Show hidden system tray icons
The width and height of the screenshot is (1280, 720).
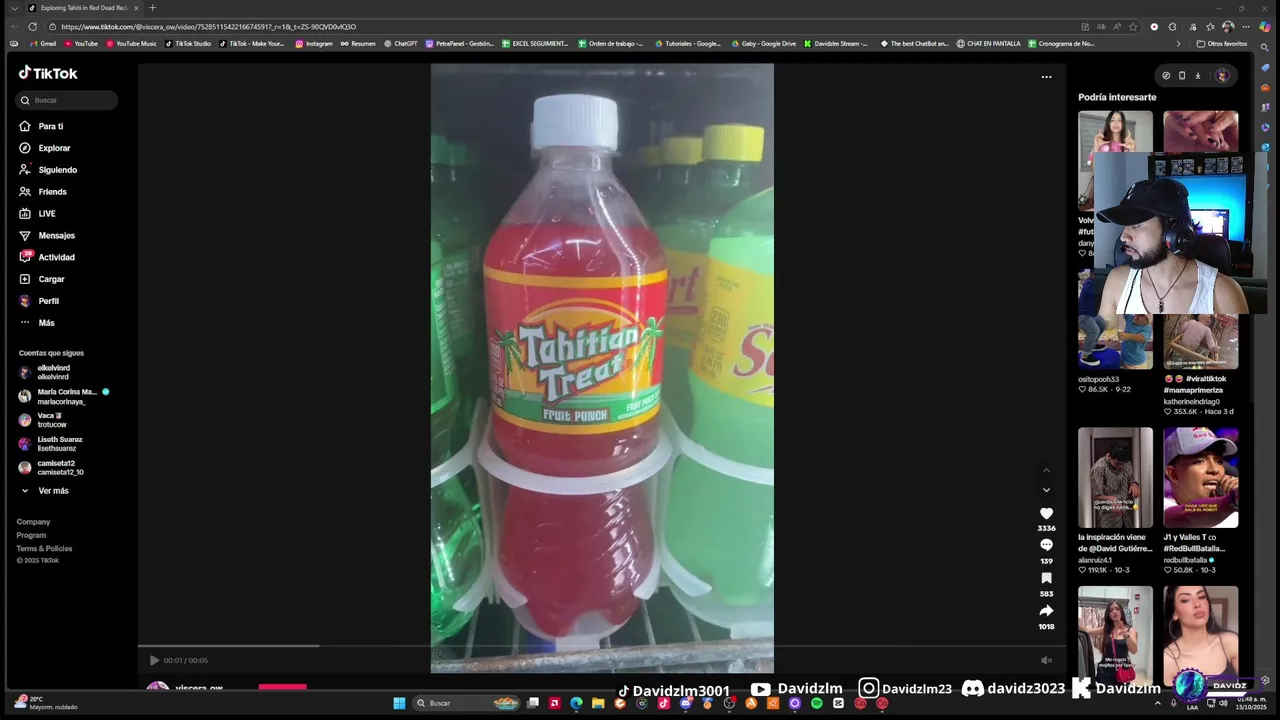tap(1158, 703)
